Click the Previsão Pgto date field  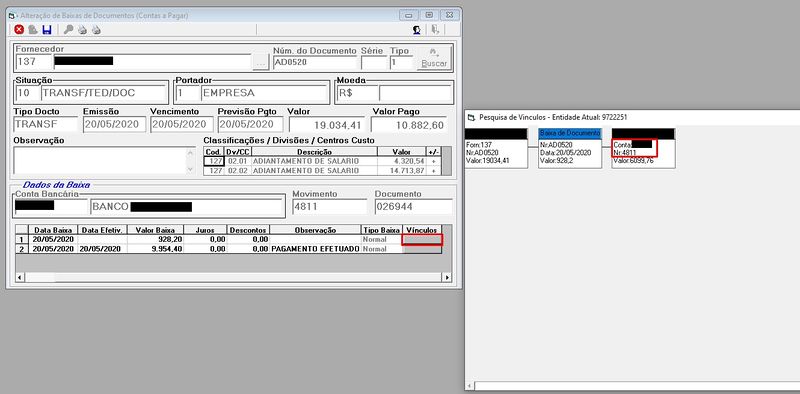tap(250, 124)
